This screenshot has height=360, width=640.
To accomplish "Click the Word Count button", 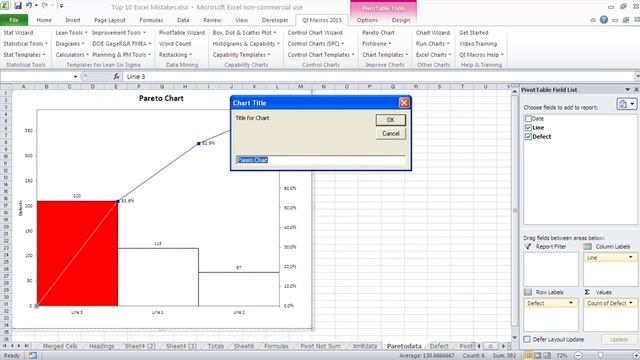I will (x=175, y=44).
